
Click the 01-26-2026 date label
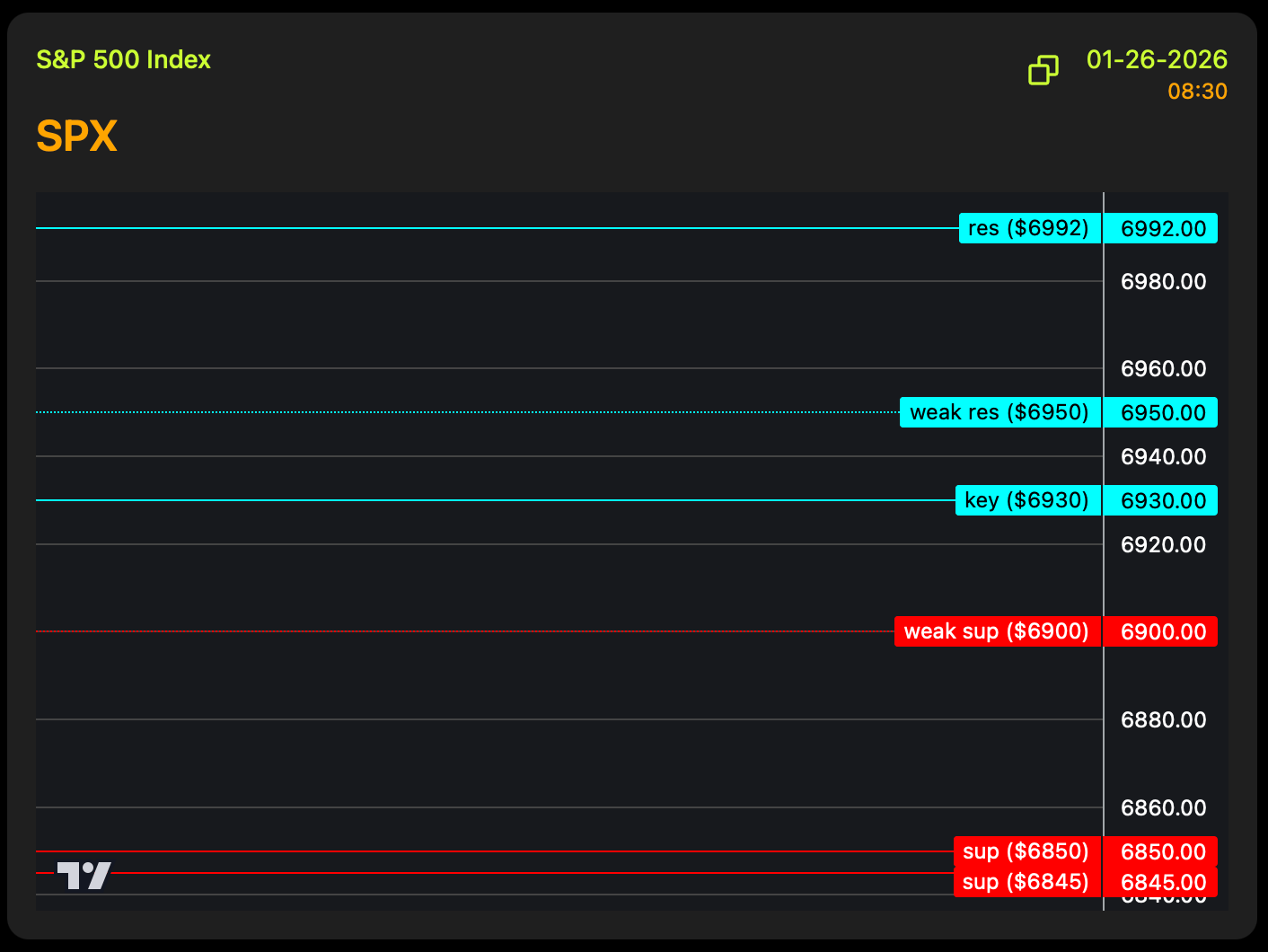[1157, 60]
